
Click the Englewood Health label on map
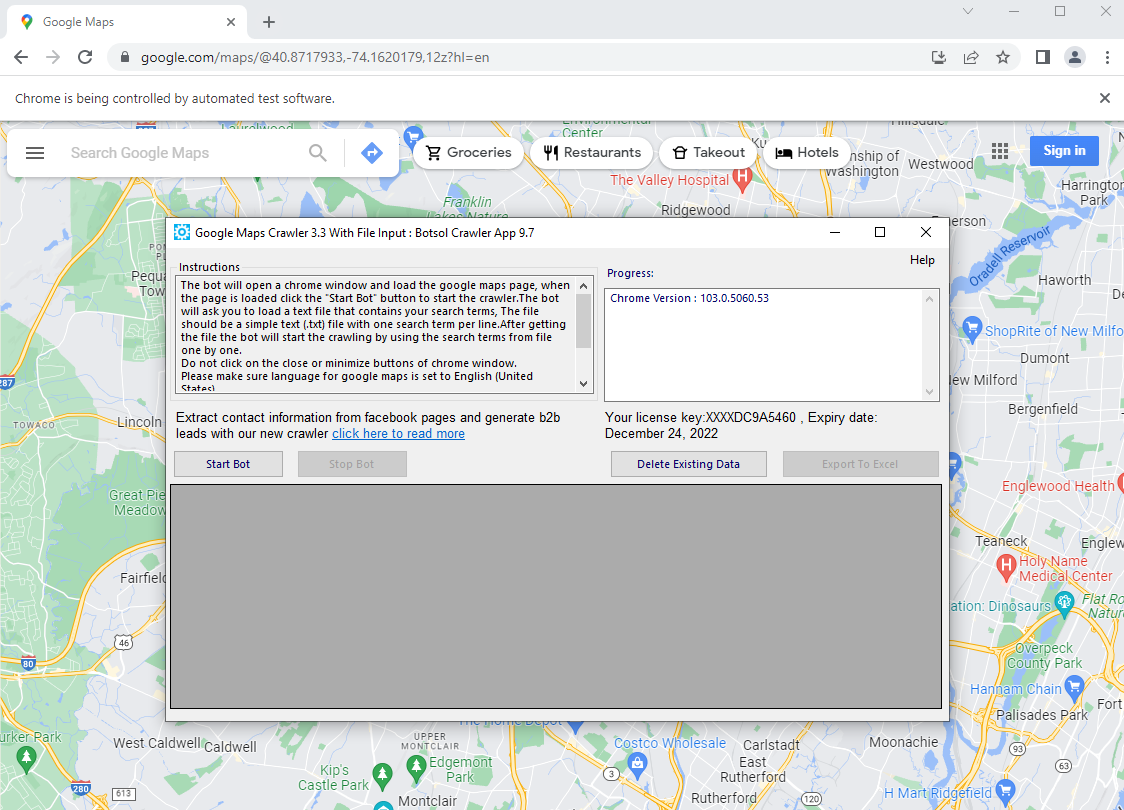click(1058, 486)
